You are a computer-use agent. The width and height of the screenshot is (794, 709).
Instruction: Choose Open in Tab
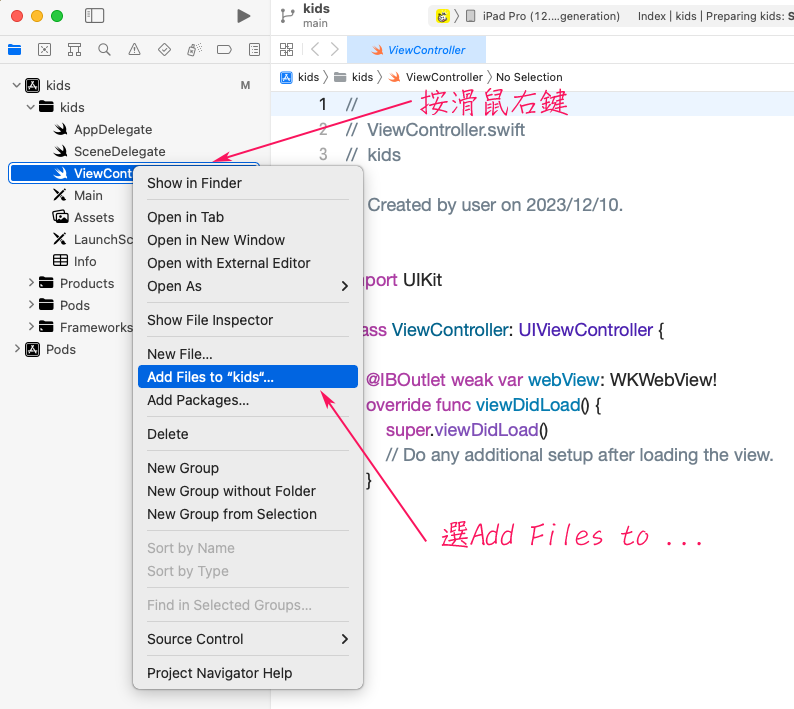(248, 217)
